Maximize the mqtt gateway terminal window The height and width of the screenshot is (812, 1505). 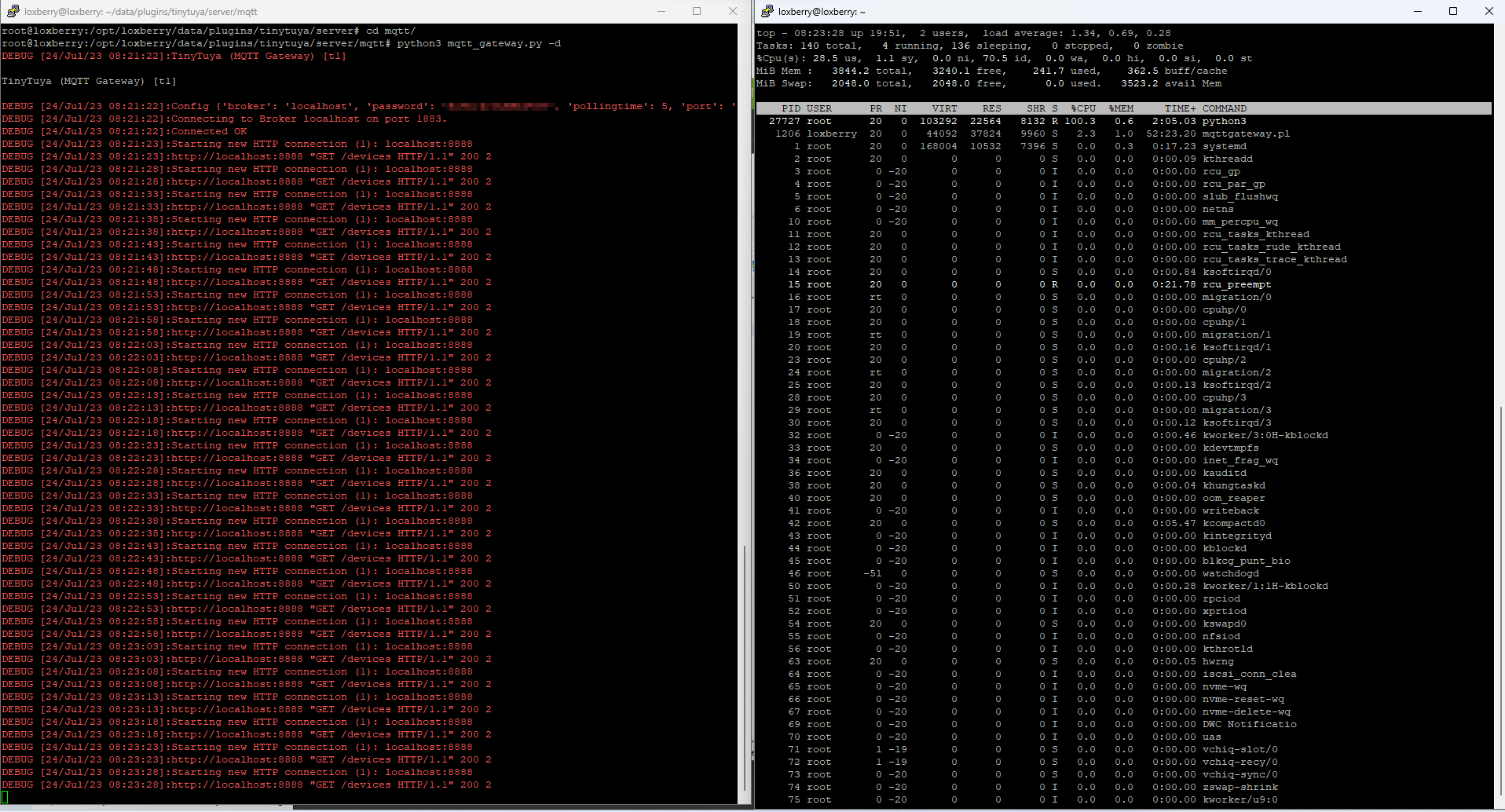coord(697,12)
